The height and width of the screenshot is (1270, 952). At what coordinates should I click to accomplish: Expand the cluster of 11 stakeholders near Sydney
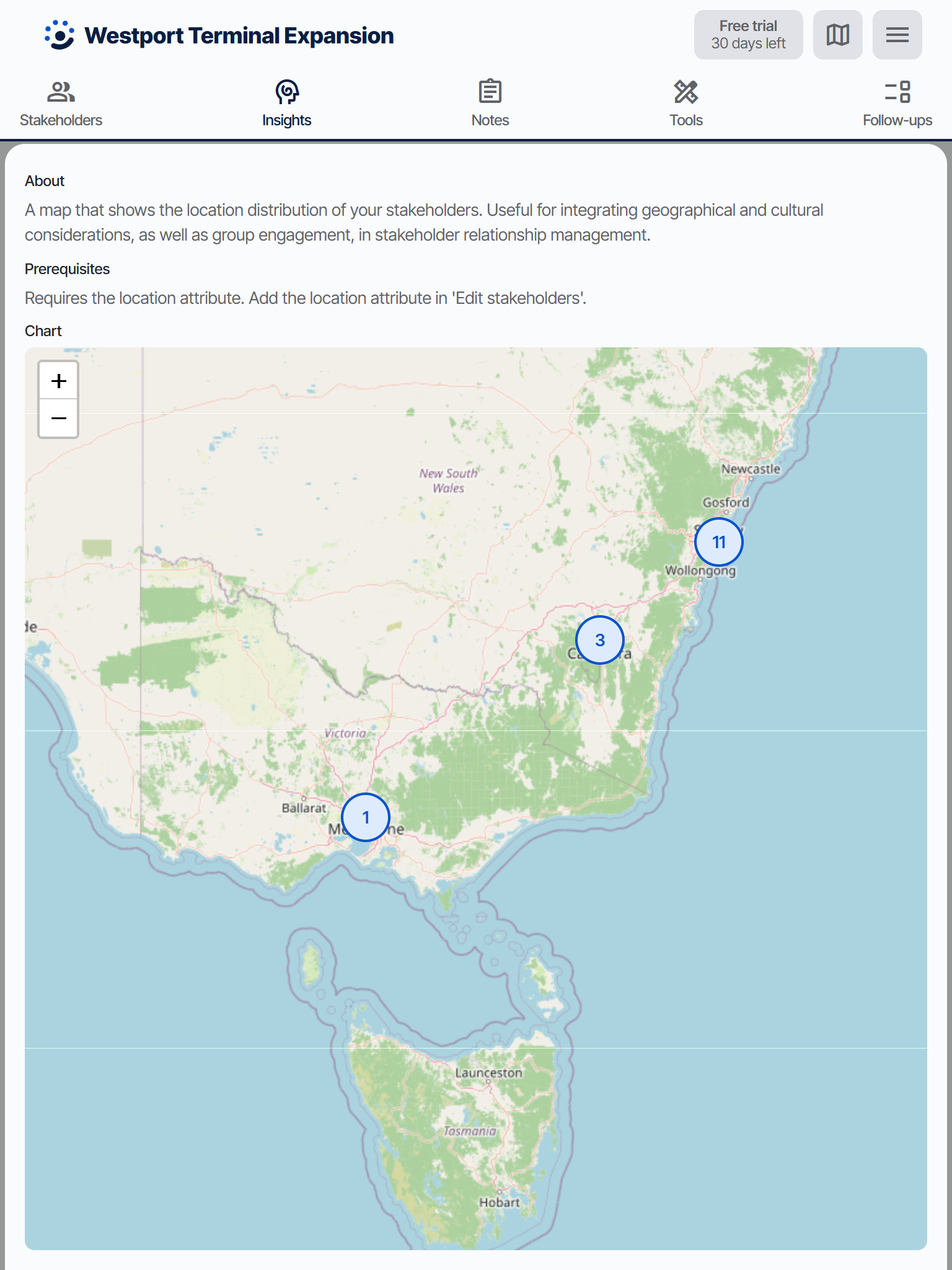pyautogui.click(x=718, y=543)
